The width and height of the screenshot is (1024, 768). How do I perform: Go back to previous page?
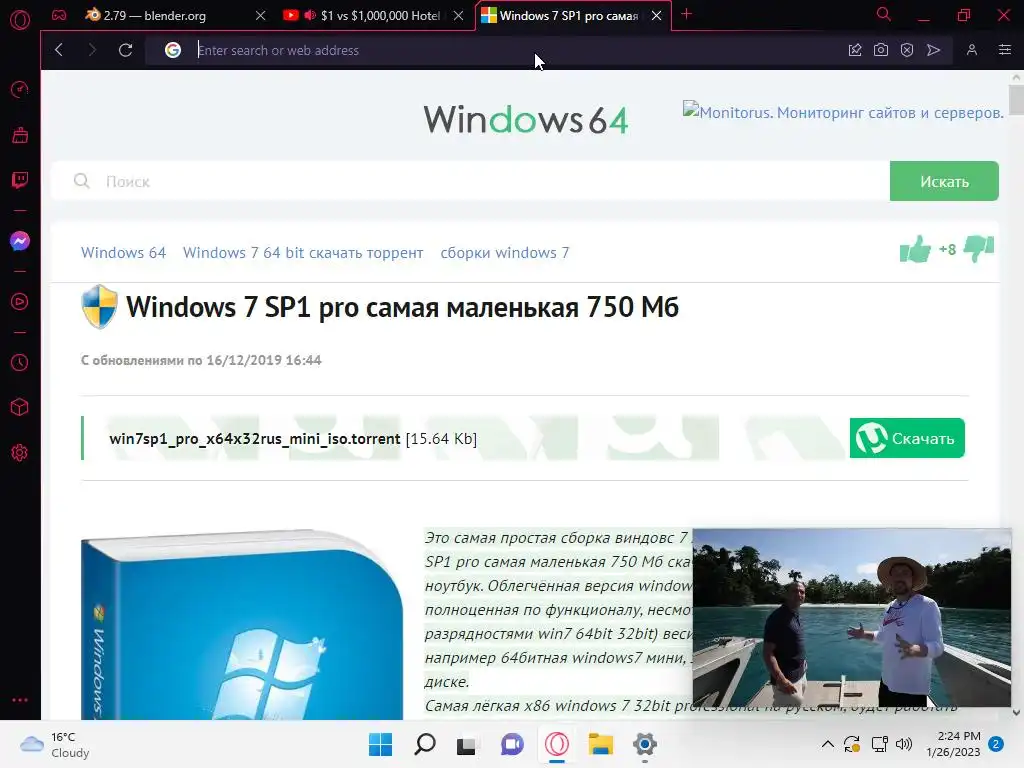pyautogui.click(x=59, y=50)
